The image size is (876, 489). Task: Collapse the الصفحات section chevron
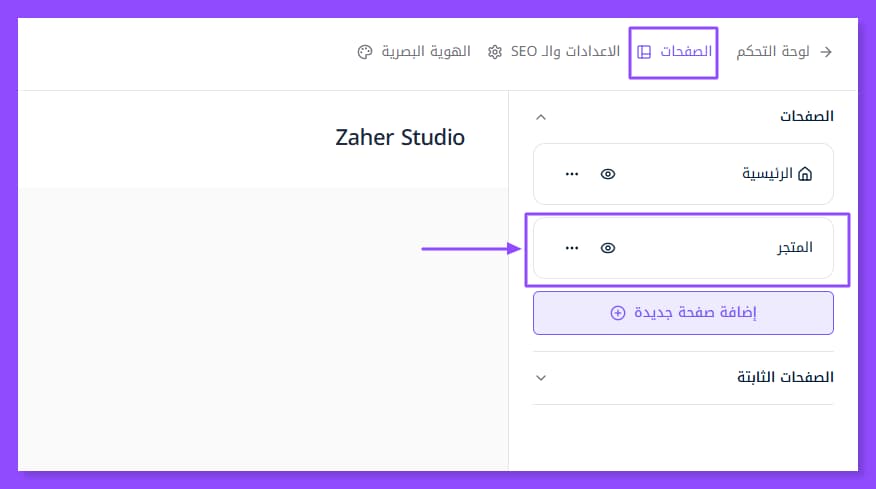click(x=541, y=117)
